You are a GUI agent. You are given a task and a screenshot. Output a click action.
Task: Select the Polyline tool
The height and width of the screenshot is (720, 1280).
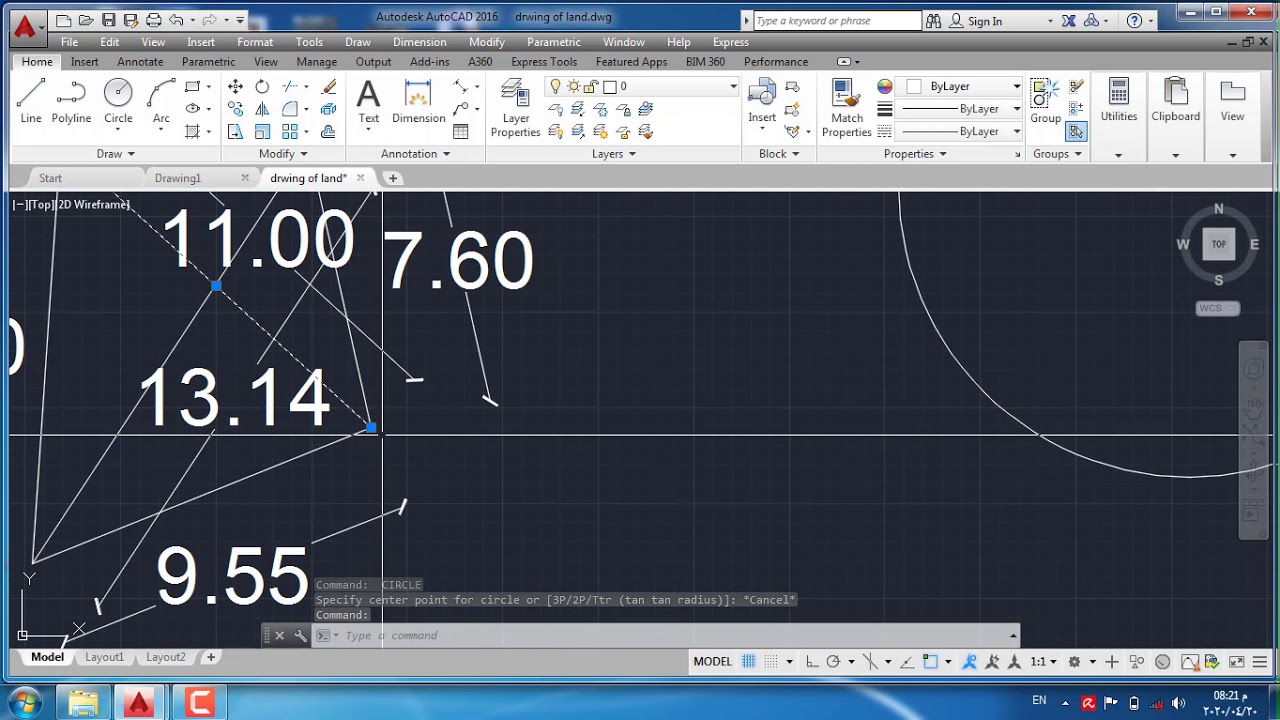[x=71, y=103]
